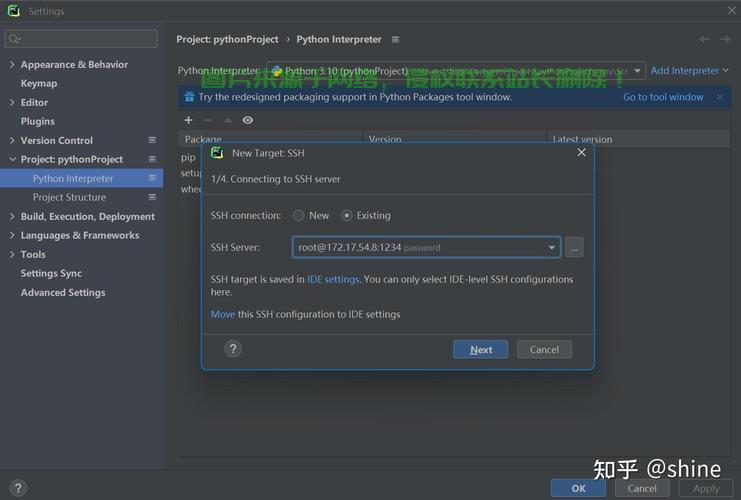Expand Appearance & Behavior in the tree
The width and height of the screenshot is (741, 500).
pyautogui.click(x=12, y=64)
